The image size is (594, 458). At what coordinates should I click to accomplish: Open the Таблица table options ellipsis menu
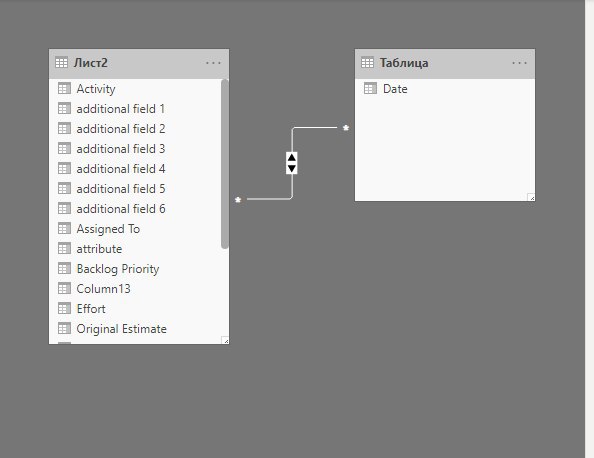tap(519, 63)
